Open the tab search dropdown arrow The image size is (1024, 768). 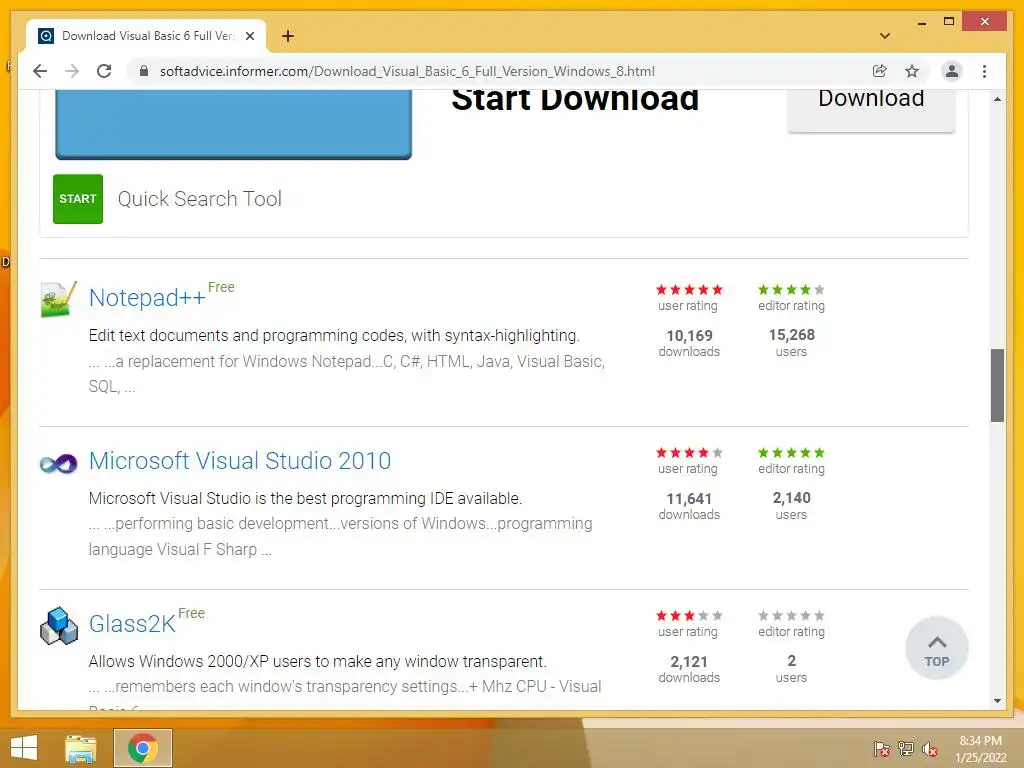point(885,36)
